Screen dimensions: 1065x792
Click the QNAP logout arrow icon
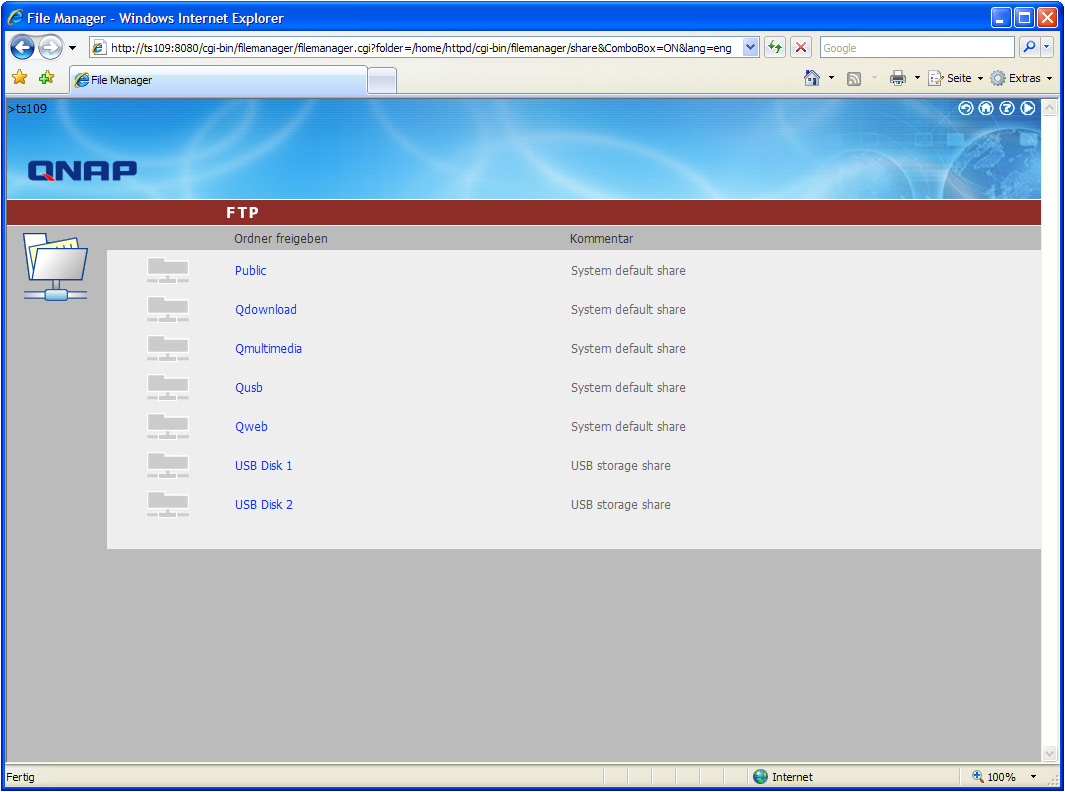click(1028, 109)
